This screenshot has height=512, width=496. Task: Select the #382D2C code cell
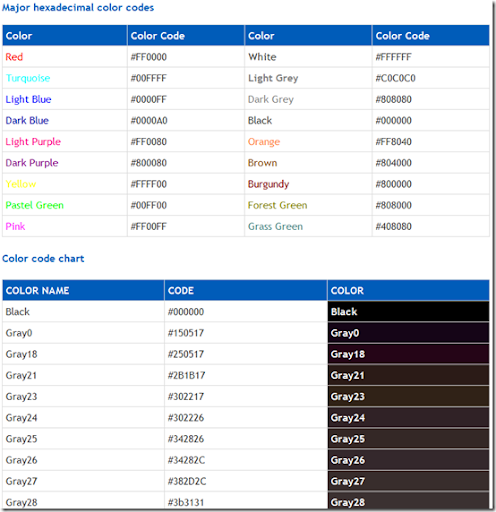[x=246, y=481]
